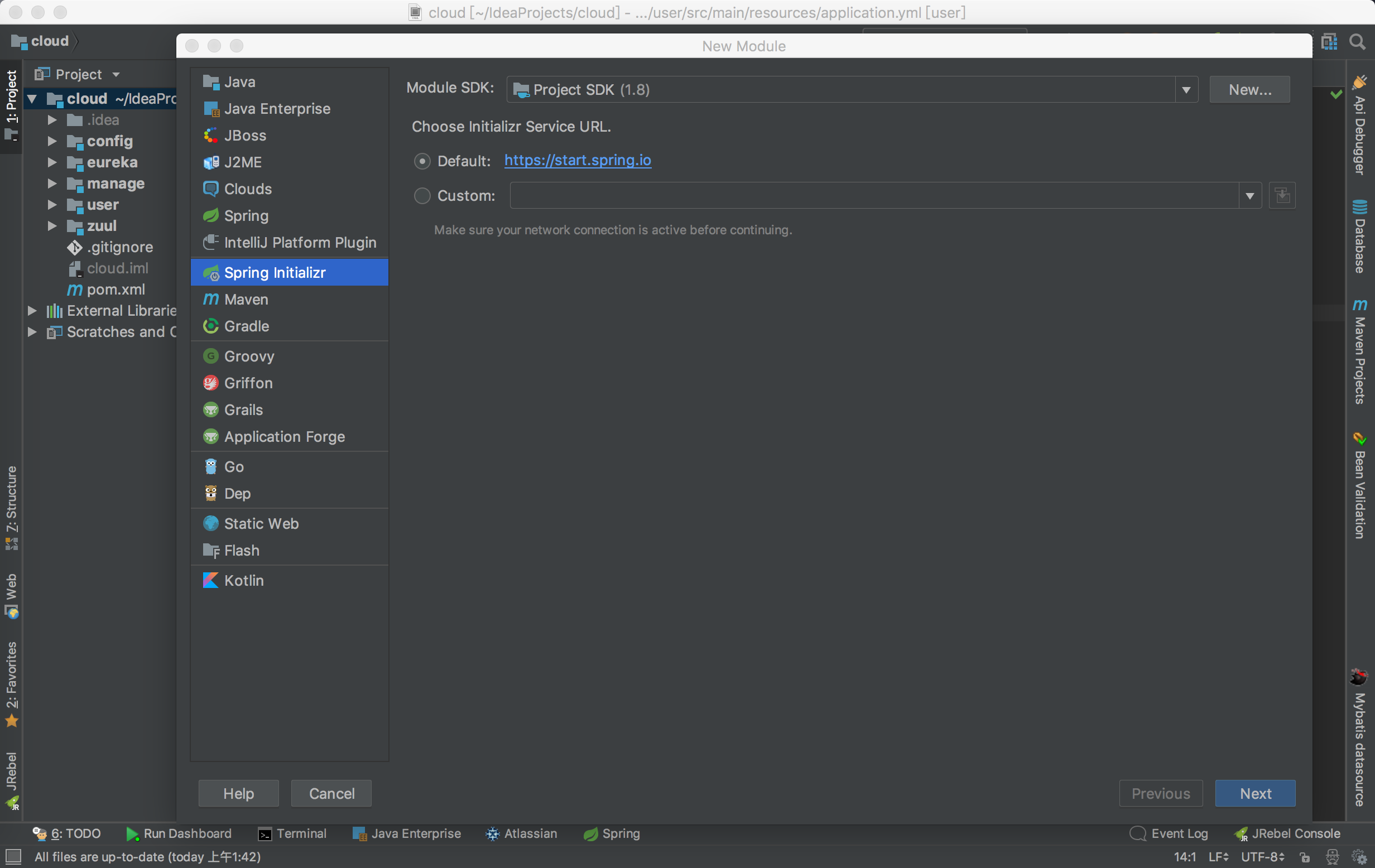Screen dimensions: 1375x868
Task: Click the Event Log icon in bottom bar
Action: 1137,833
